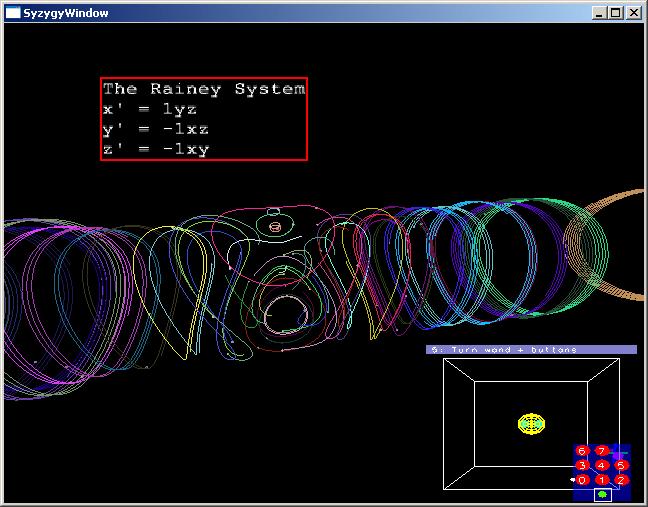
Task: Maximize the SyzygyWindow
Action: 616,13
